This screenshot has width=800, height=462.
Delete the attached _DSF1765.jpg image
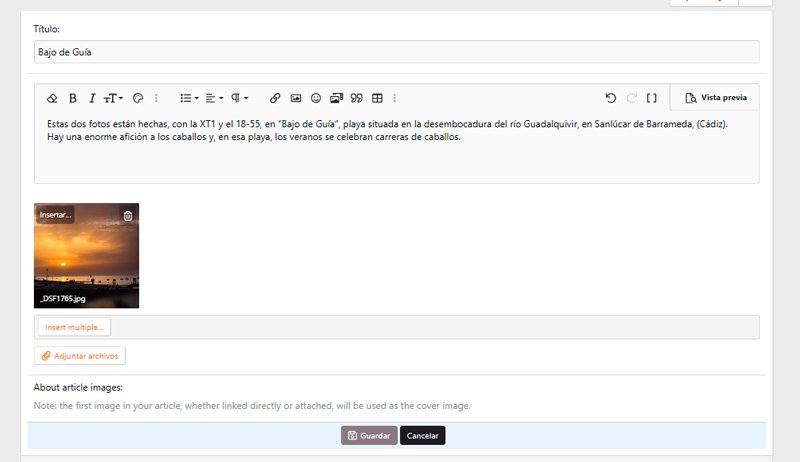(x=128, y=216)
